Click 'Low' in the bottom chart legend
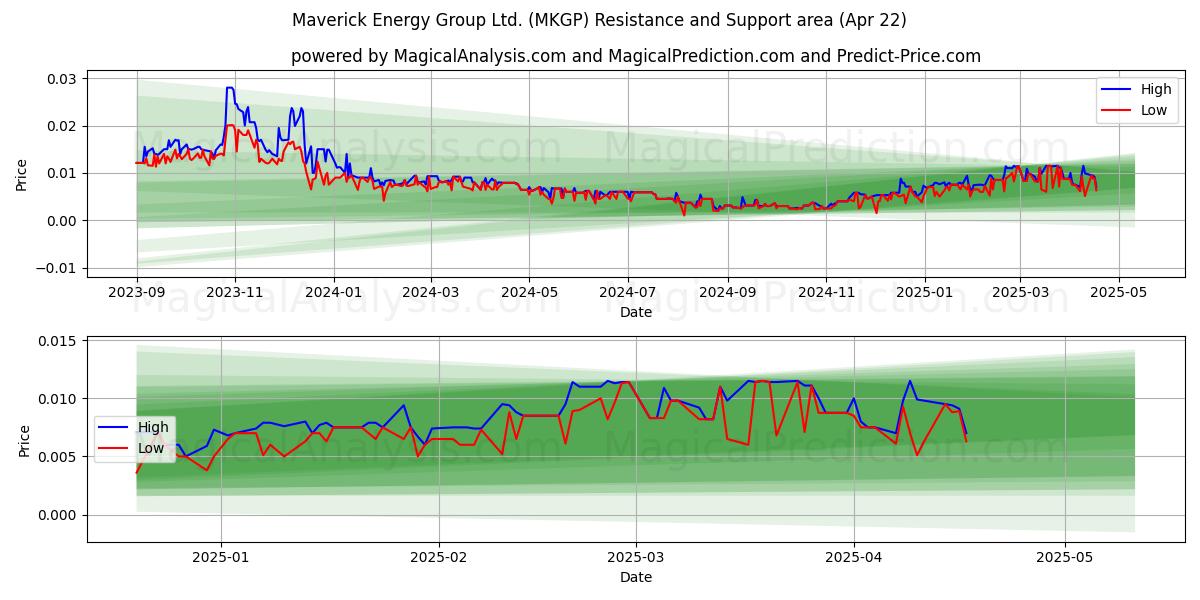The height and width of the screenshot is (600, 1200). pos(151,448)
